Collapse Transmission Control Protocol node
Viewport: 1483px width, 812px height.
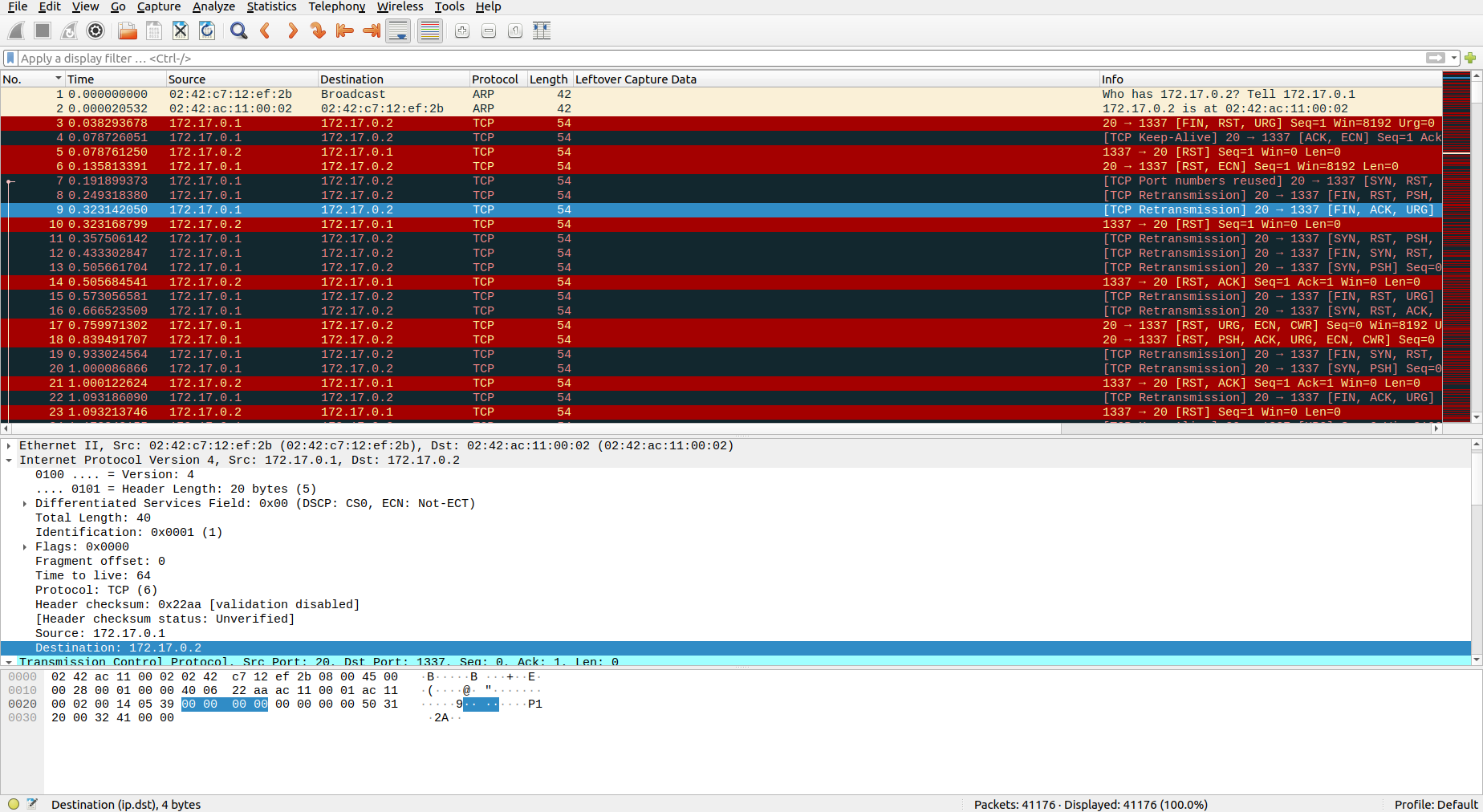[9, 662]
